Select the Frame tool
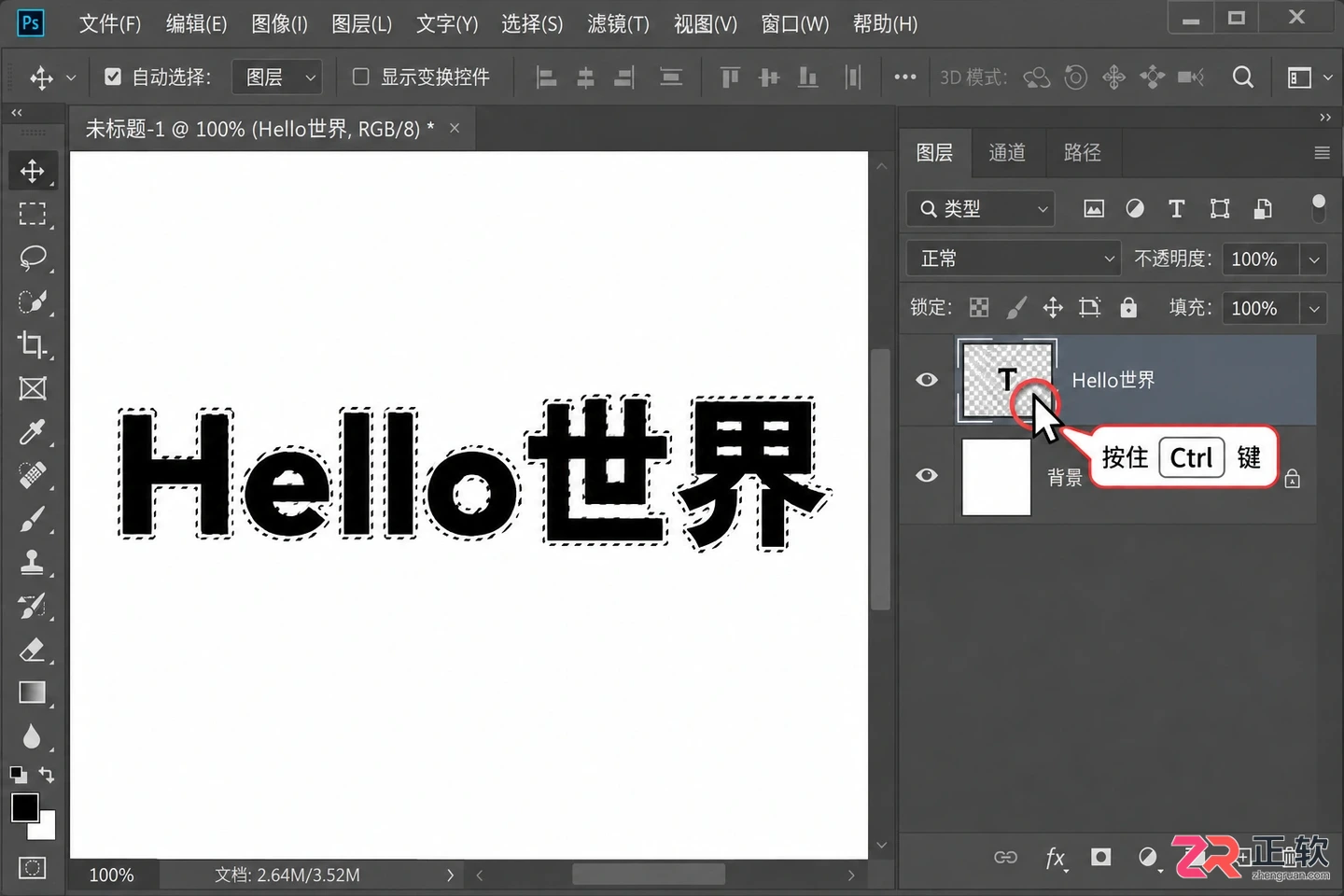The height and width of the screenshot is (896, 1344). tap(33, 388)
